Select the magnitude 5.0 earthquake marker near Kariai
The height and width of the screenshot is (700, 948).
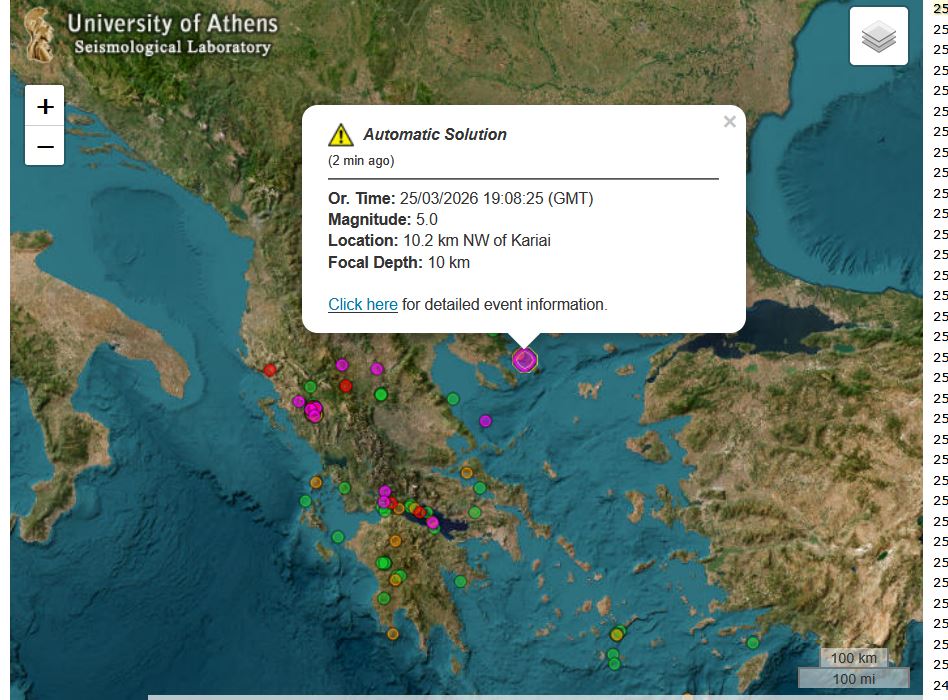524,360
